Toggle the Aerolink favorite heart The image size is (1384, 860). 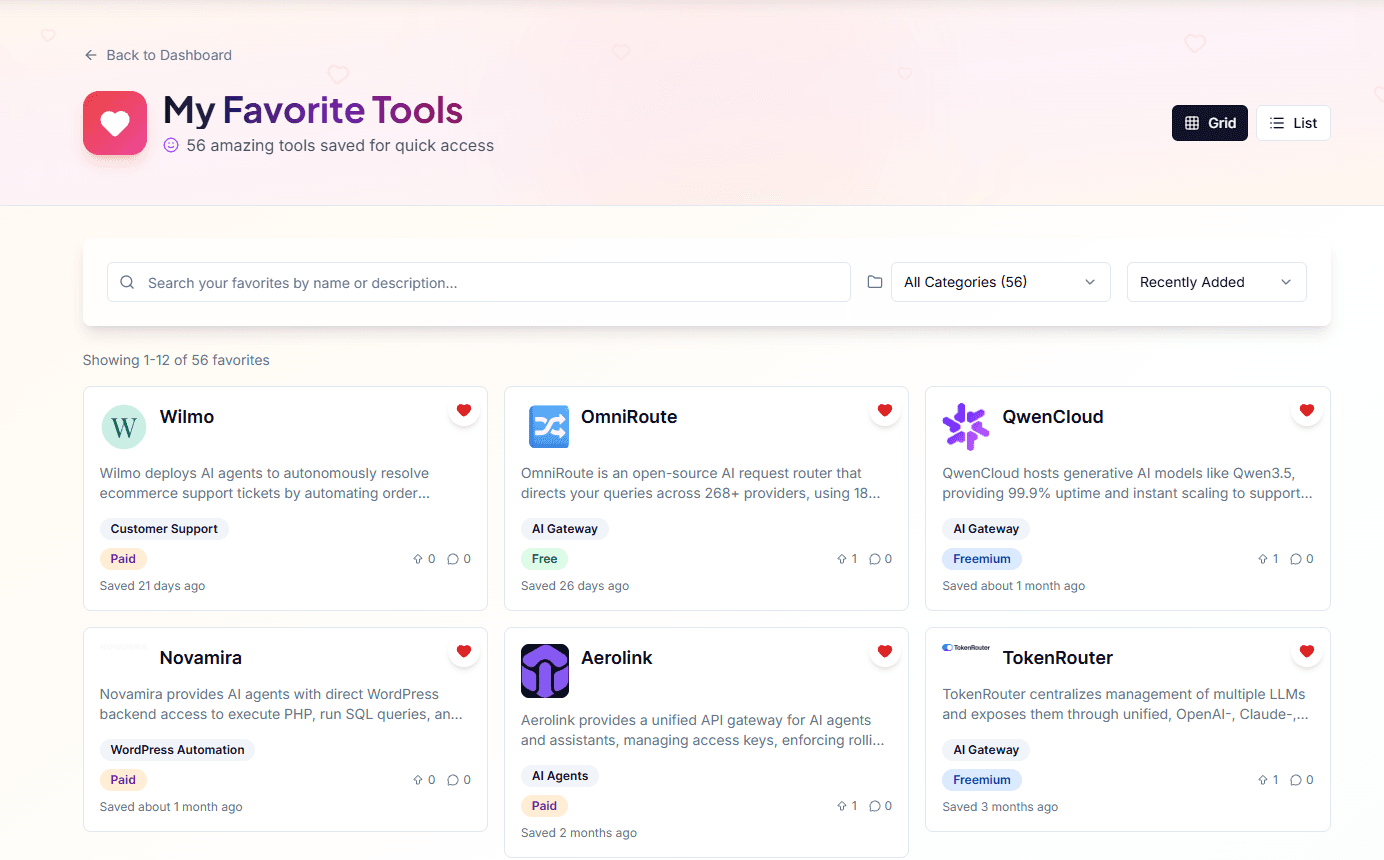[884, 651]
